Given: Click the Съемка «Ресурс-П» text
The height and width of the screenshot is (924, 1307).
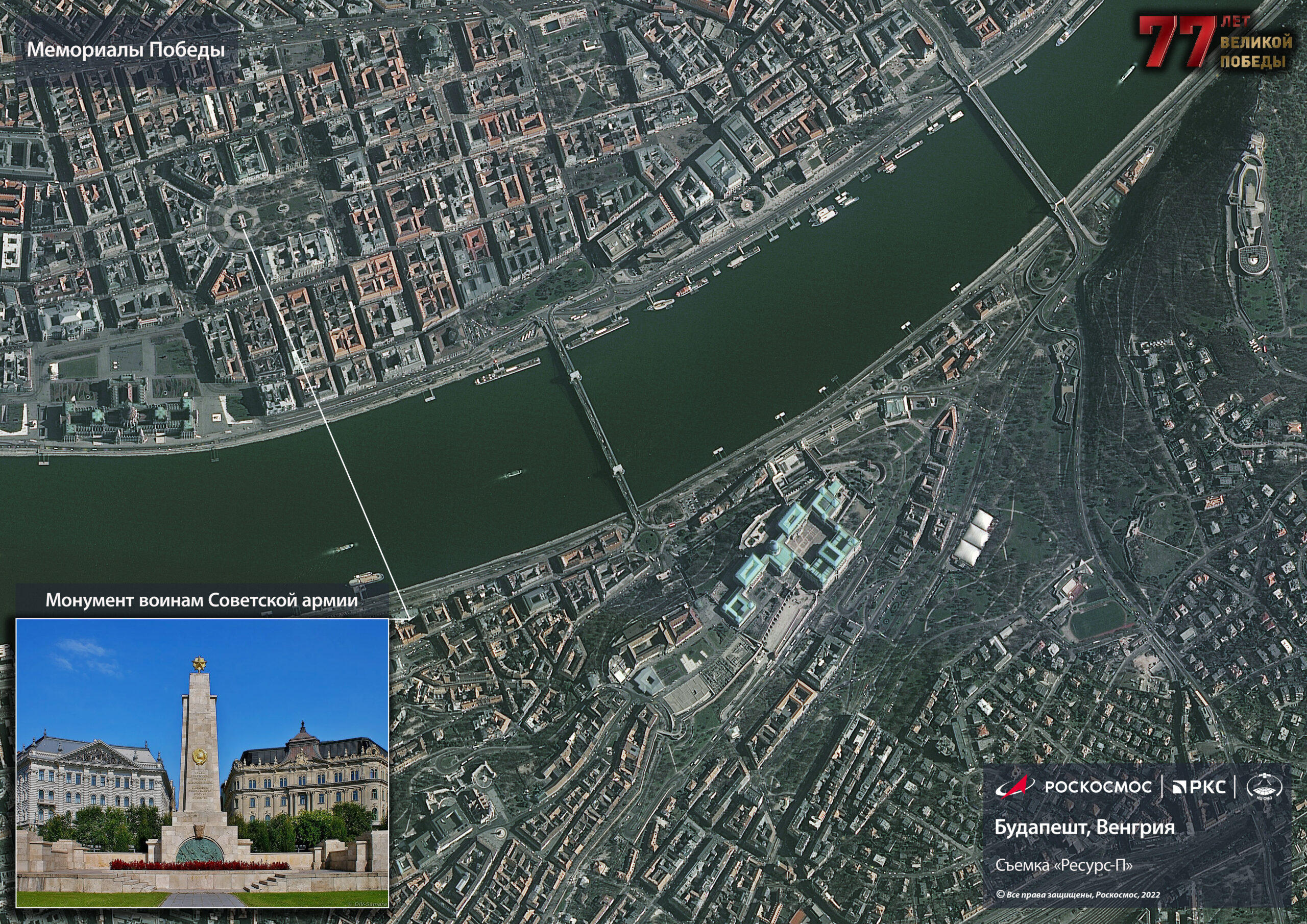Looking at the screenshot, I should 1064,866.
